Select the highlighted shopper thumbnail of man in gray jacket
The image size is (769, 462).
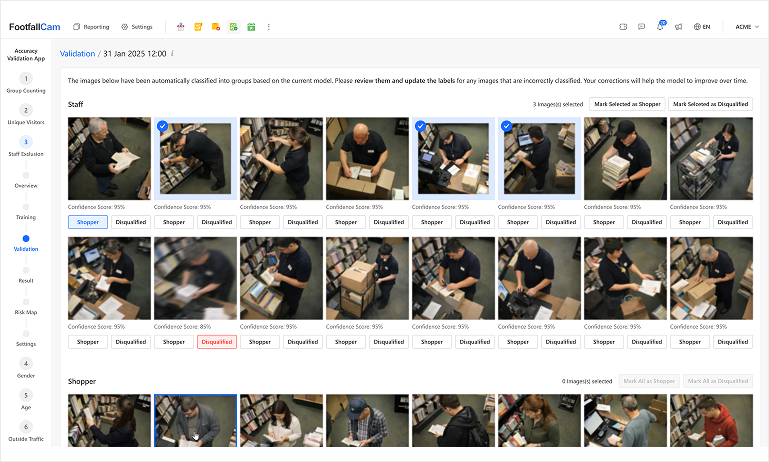[x=195, y=421]
